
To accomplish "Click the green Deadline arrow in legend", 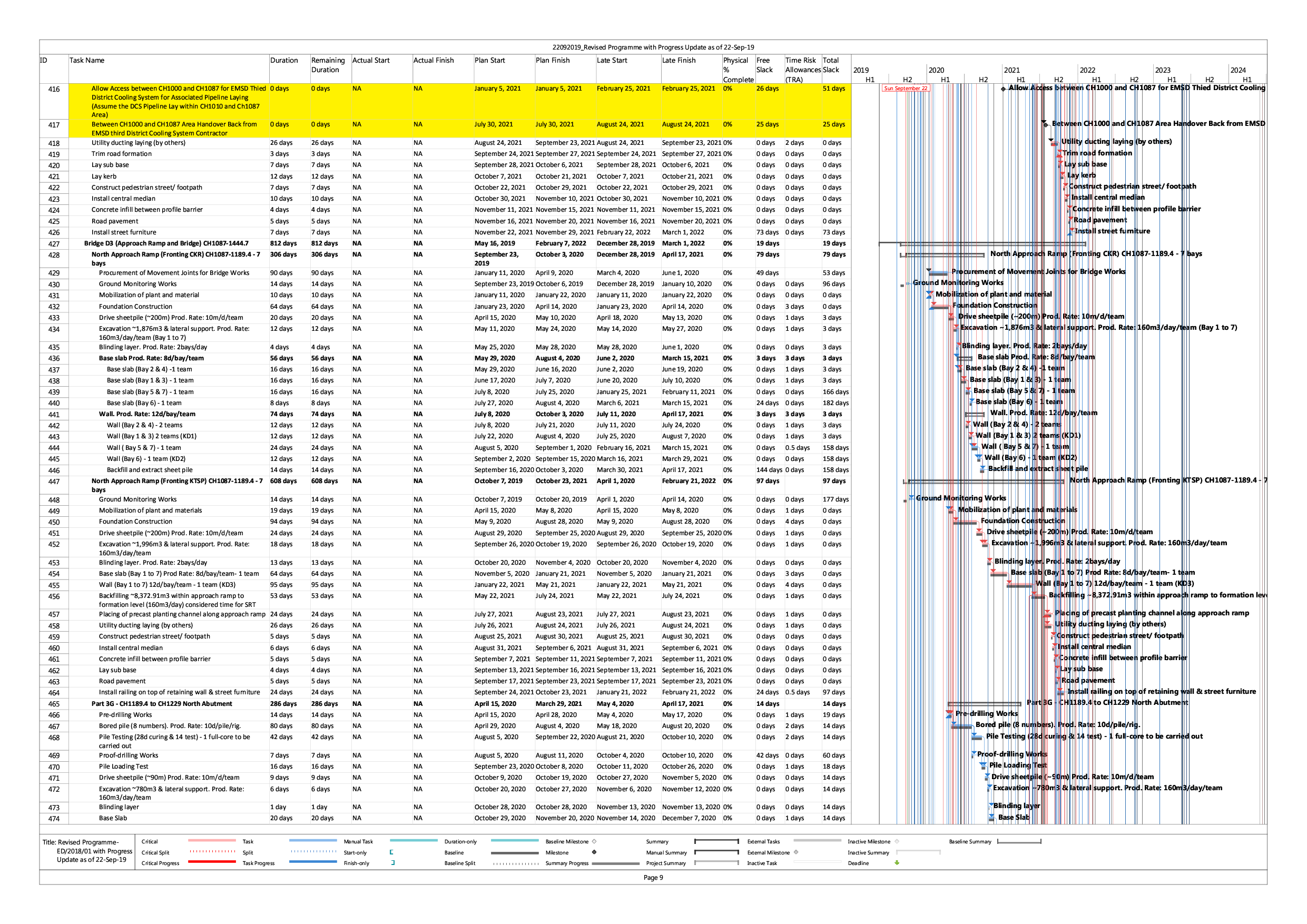I will pos(897,862).
